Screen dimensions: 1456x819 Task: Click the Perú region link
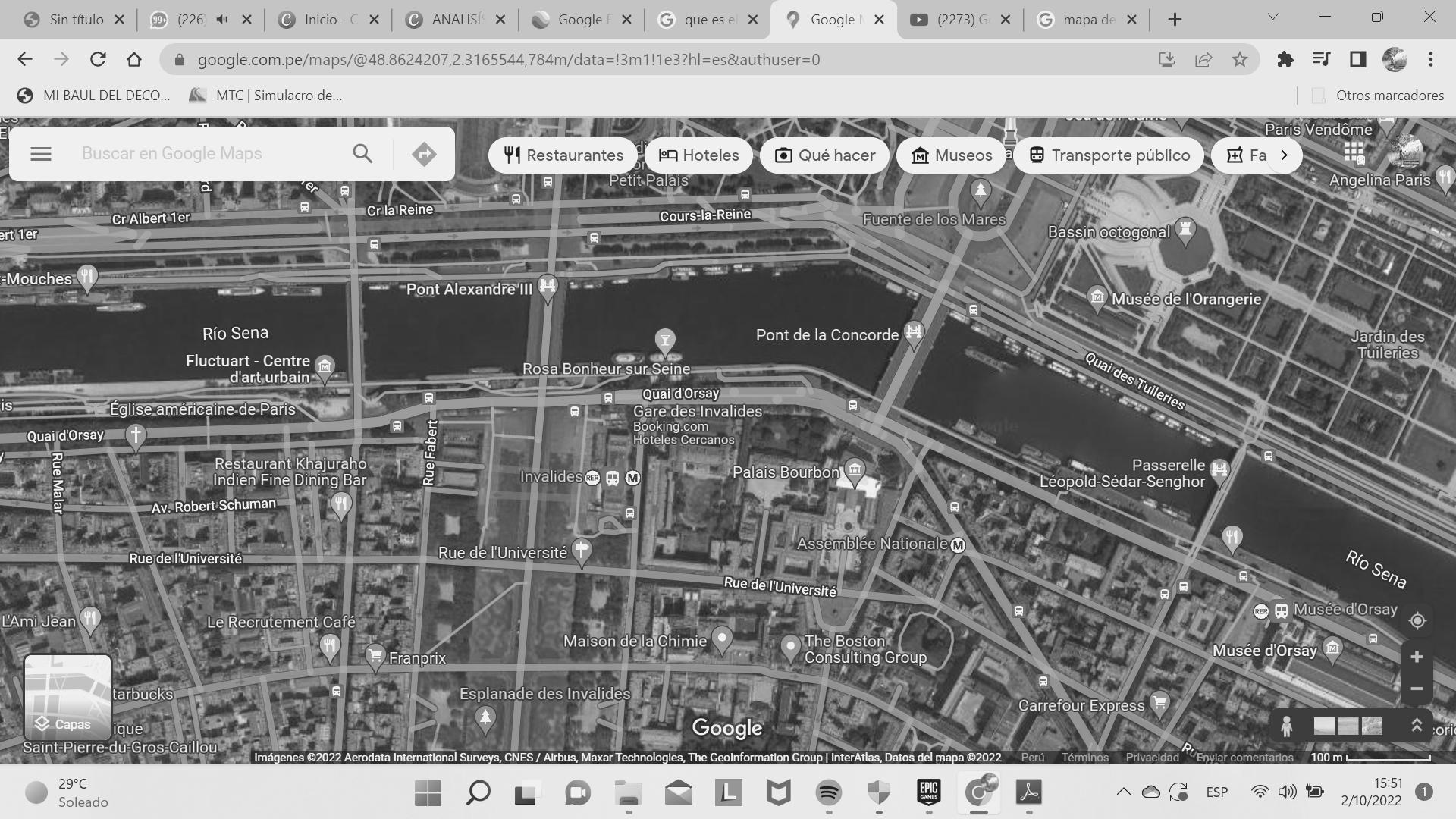pos(1032,758)
